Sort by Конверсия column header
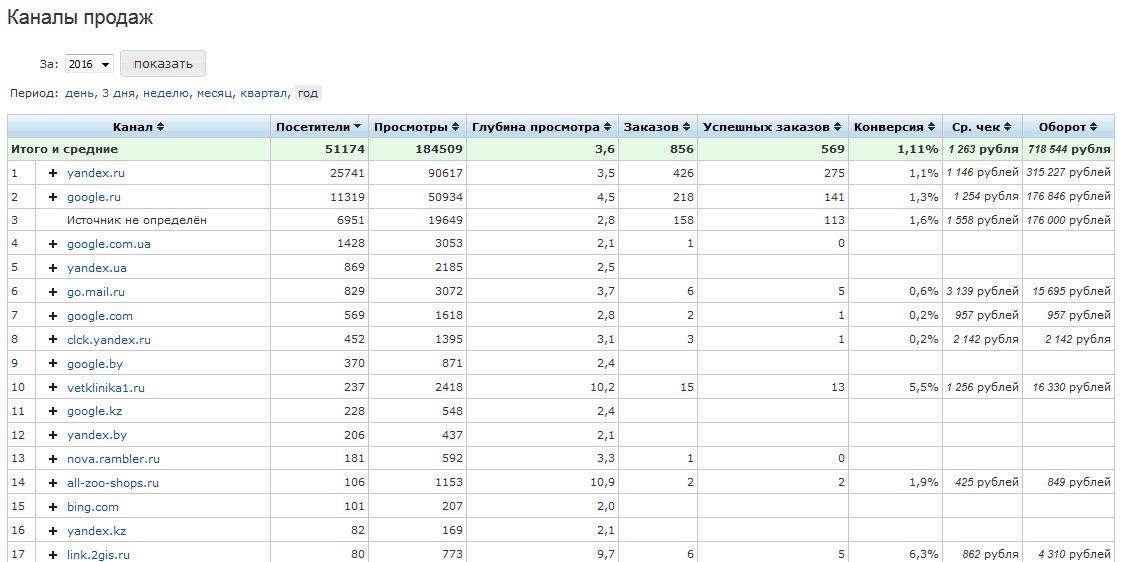 click(894, 127)
